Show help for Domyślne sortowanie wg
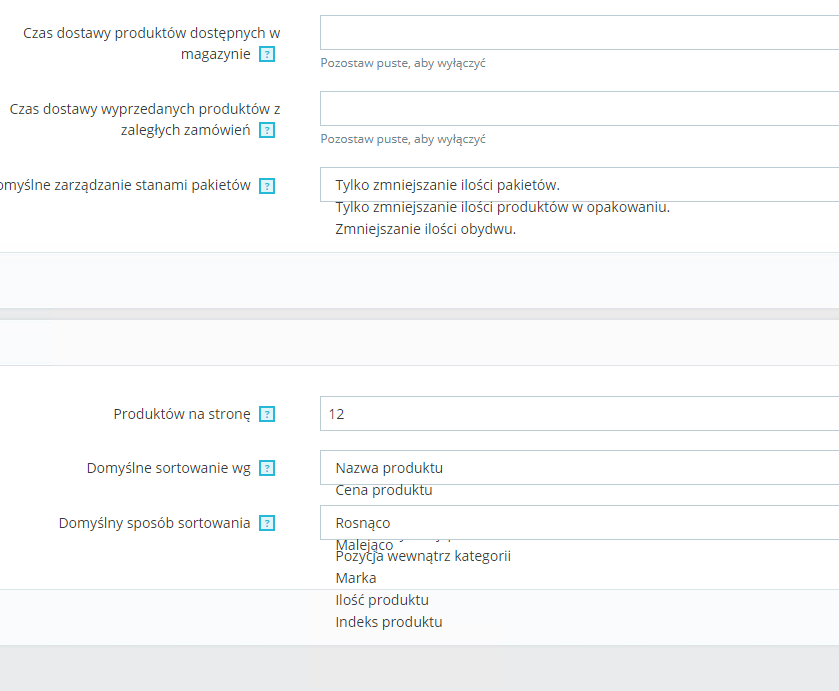Viewport: 839px width, 691px height. coord(267,468)
